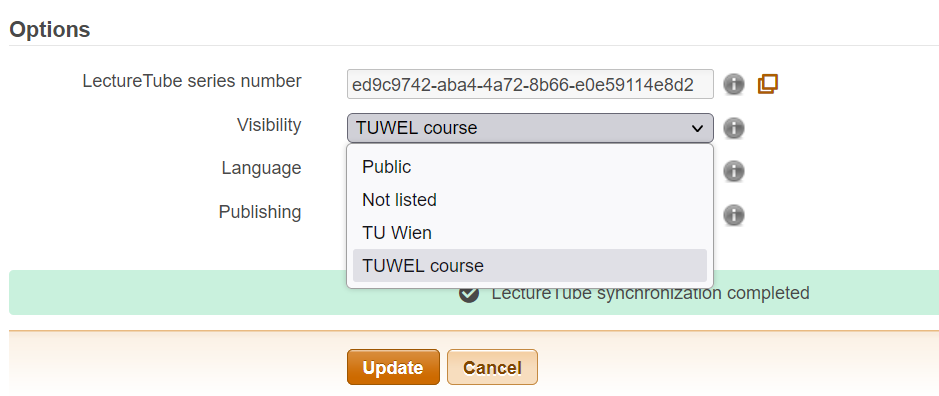939x396 pixels.
Task: Click the Update button
Action: click(x=393, y=367)
